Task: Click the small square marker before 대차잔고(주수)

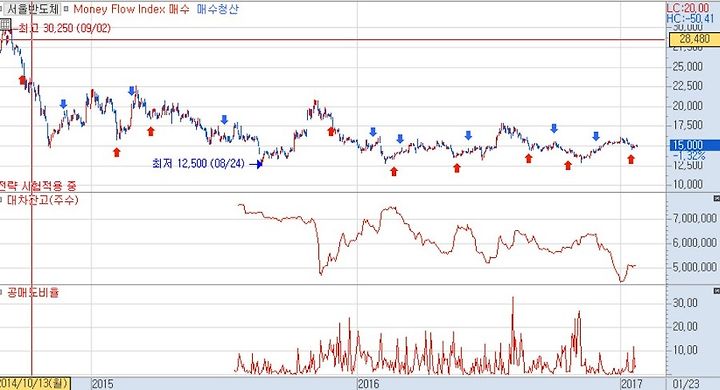Action: pos(1,201)
